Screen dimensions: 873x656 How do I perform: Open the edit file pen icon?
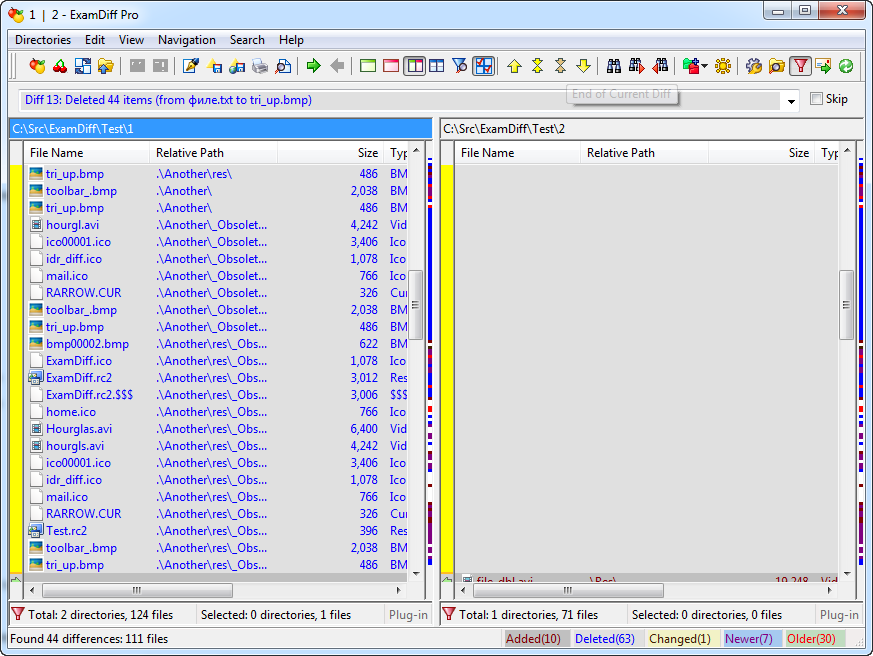coord(191,66)
